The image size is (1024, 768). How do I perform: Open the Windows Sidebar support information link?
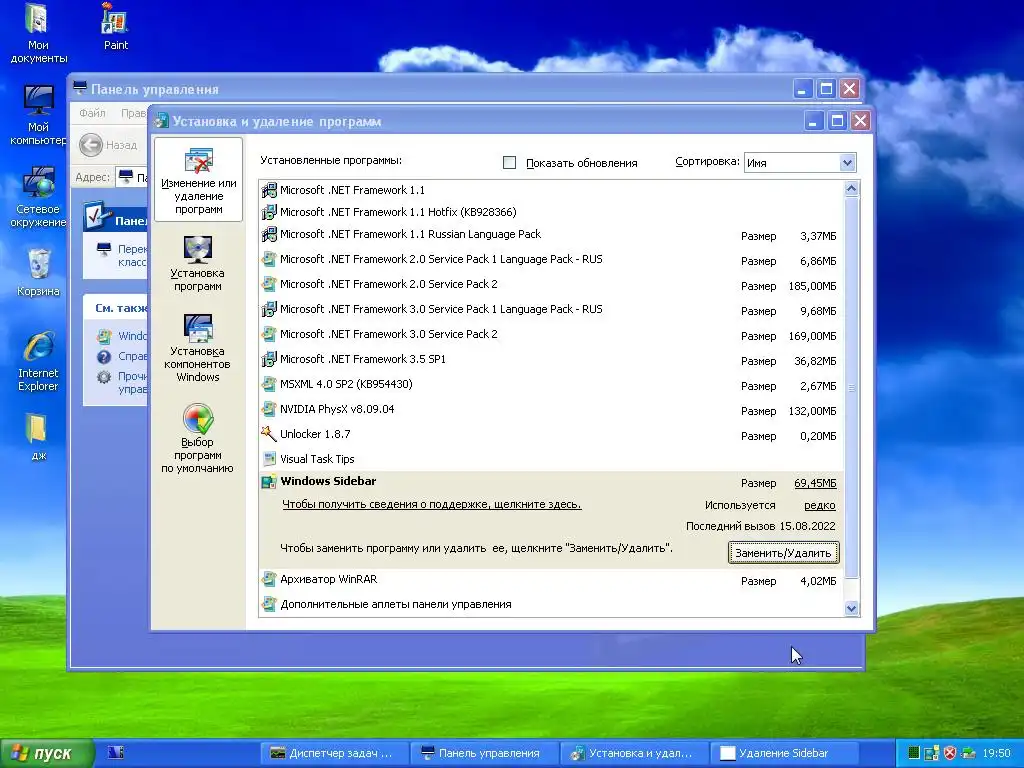tap(432, 504)
